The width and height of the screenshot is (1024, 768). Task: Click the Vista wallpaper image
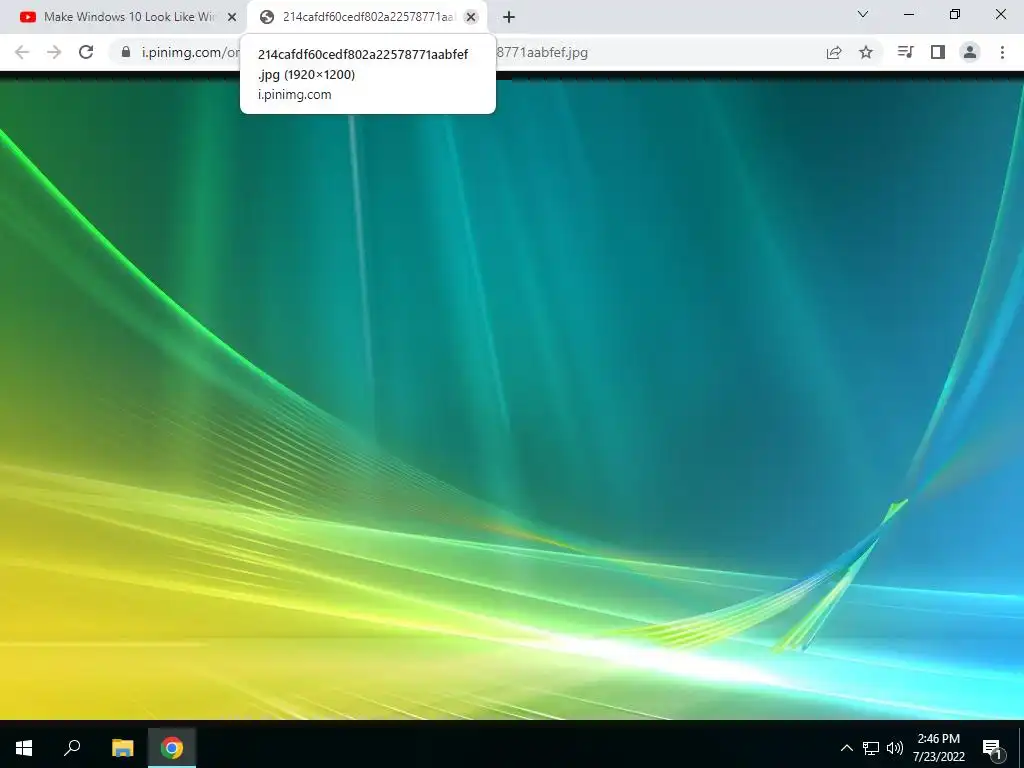click(x=512, y=400)
